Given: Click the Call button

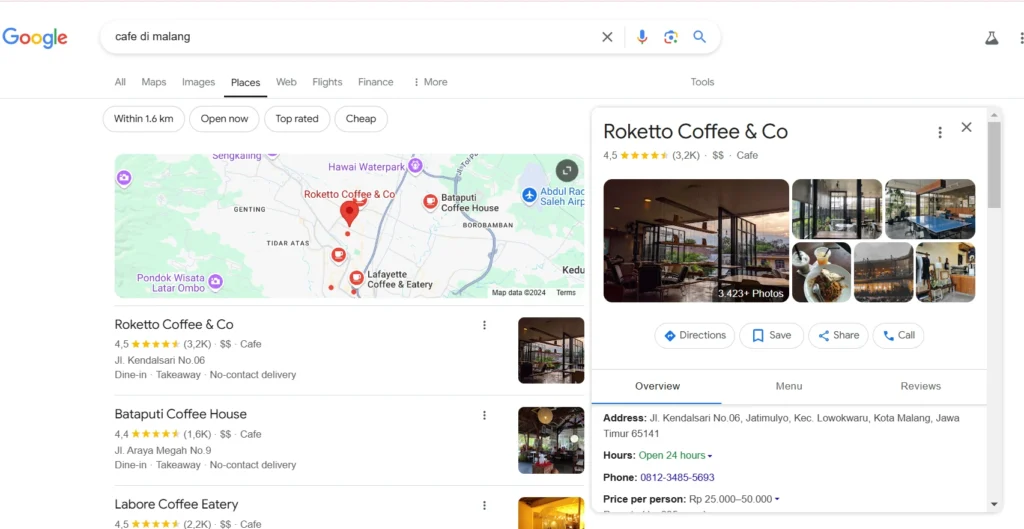Looking at the screenshot, I should [x=899, y=336].
